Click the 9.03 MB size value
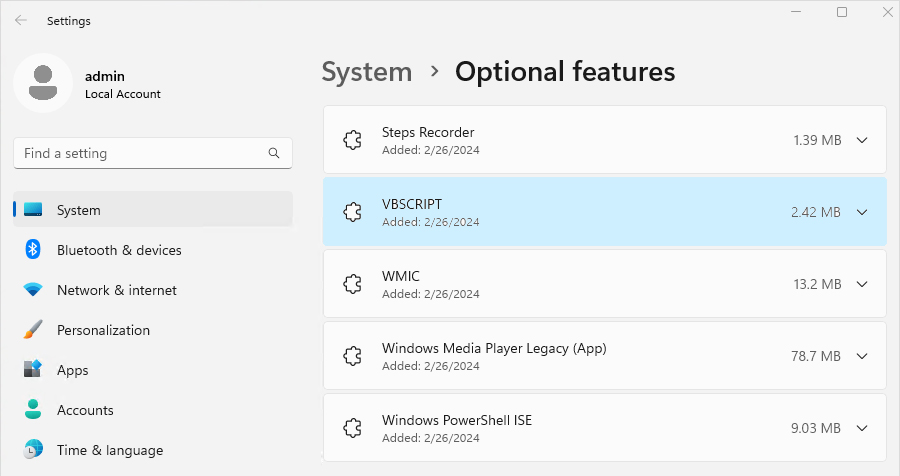This screenshot has width=900, height=476. click(816, 428)
